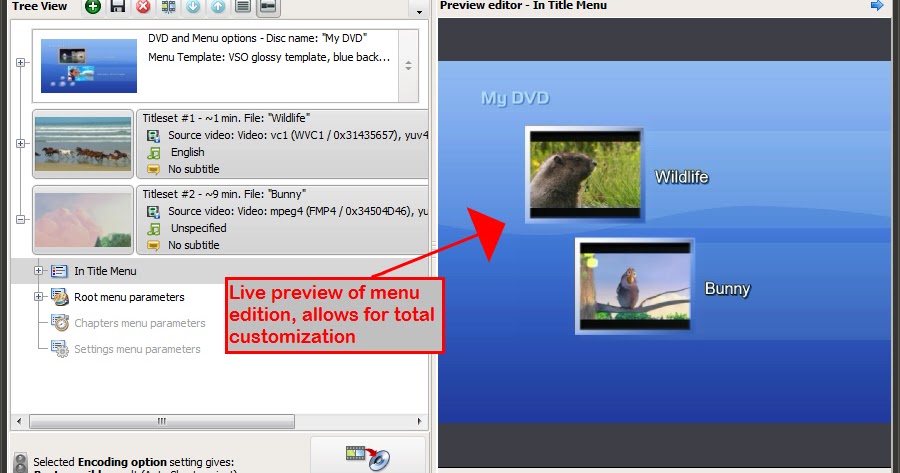
Task: Select Chapters menu parameters tree item
Action: click(x=139, y=323)
